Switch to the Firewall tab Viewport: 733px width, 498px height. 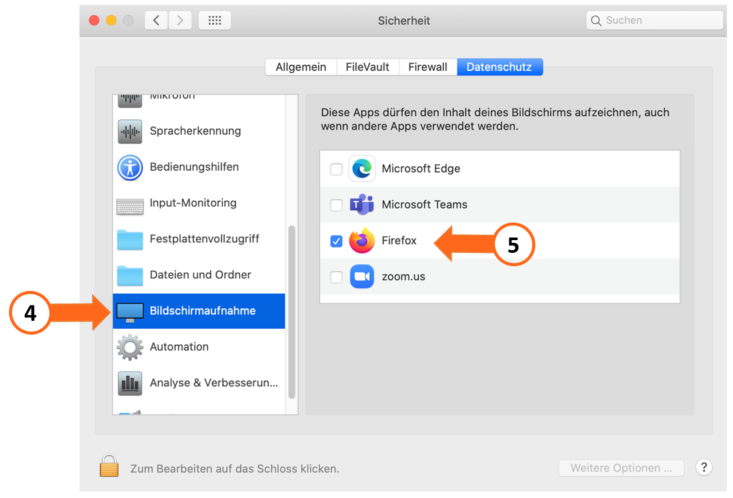[428, 67]
